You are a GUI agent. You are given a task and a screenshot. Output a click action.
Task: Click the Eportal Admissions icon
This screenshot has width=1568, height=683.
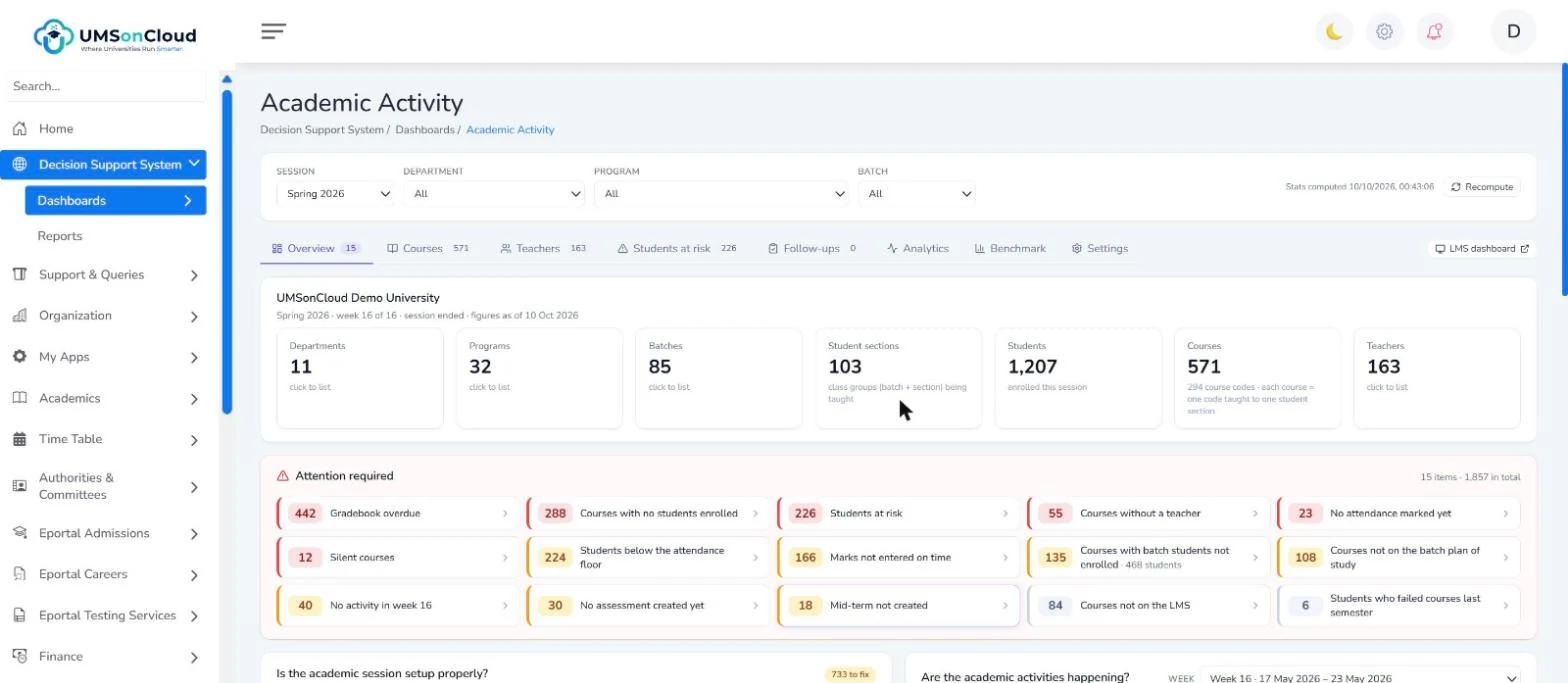click(19, 533)
